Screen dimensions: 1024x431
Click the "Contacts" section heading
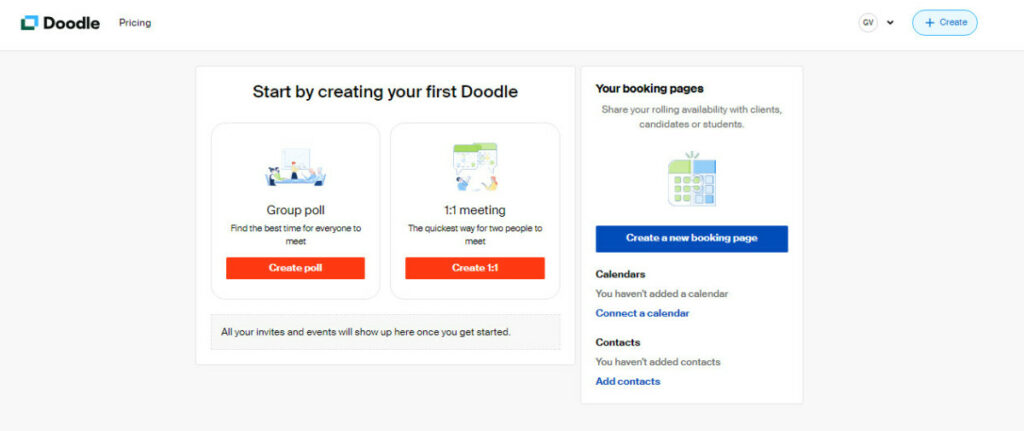[618, 342]
